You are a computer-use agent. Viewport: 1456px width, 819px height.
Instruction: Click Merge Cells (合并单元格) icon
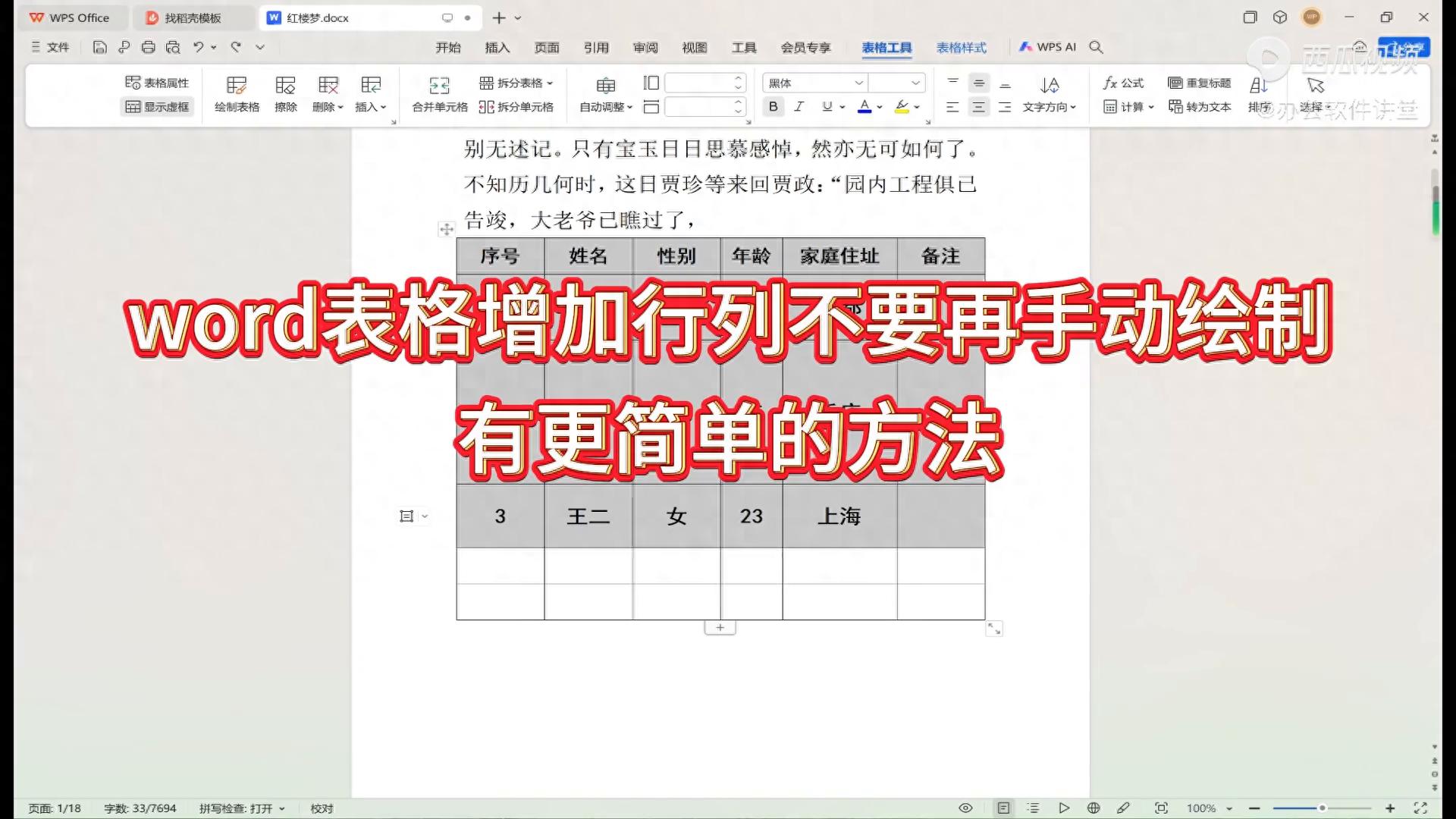coord(439,86)
